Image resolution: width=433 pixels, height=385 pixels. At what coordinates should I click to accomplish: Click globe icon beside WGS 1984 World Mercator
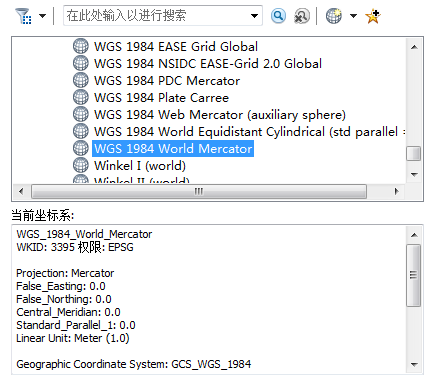point(81,148)
